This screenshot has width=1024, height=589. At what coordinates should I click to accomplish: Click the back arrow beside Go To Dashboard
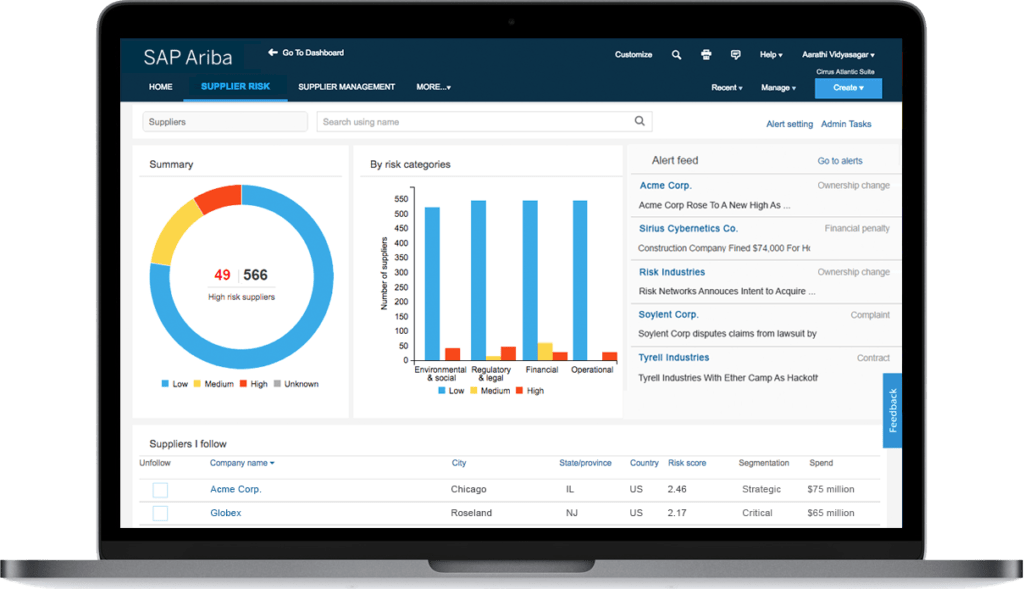pyautogui.click(x=272, y=52)
